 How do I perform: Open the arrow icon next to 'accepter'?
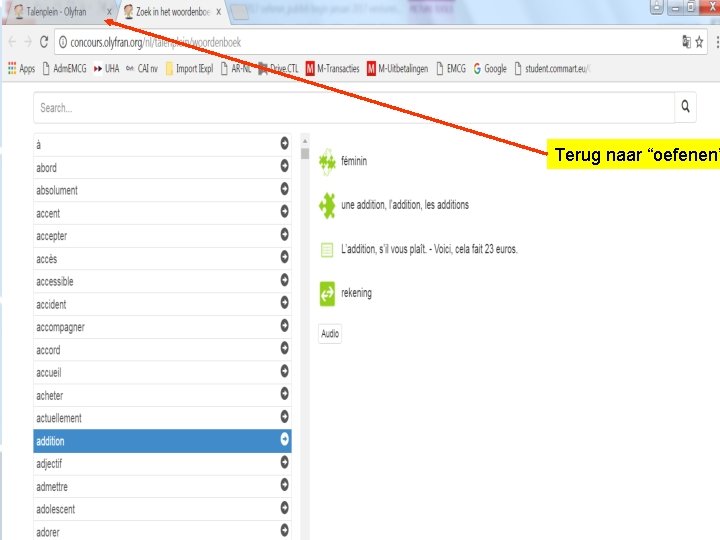[x=284, y=234]
